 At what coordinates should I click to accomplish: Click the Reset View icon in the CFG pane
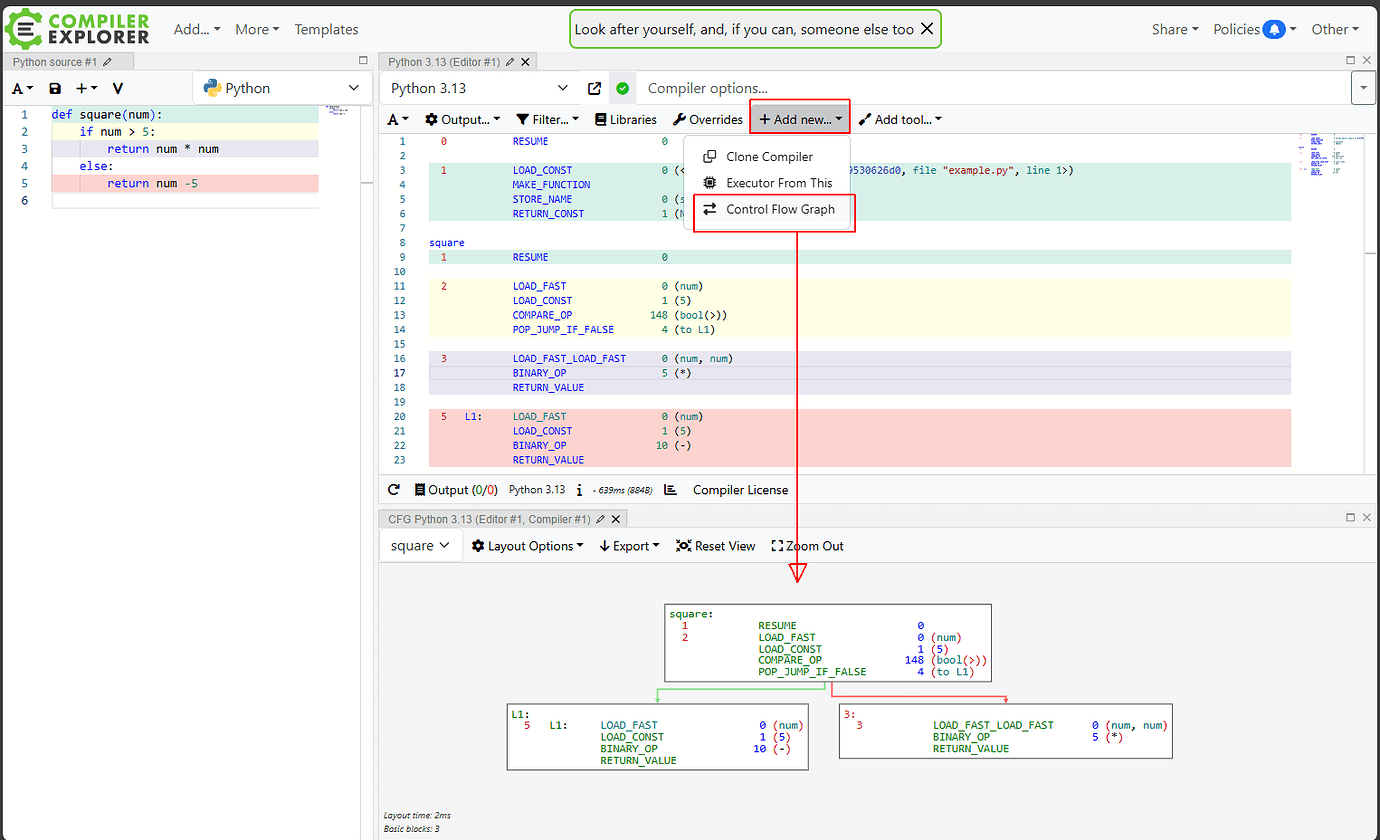pos(715,545)
